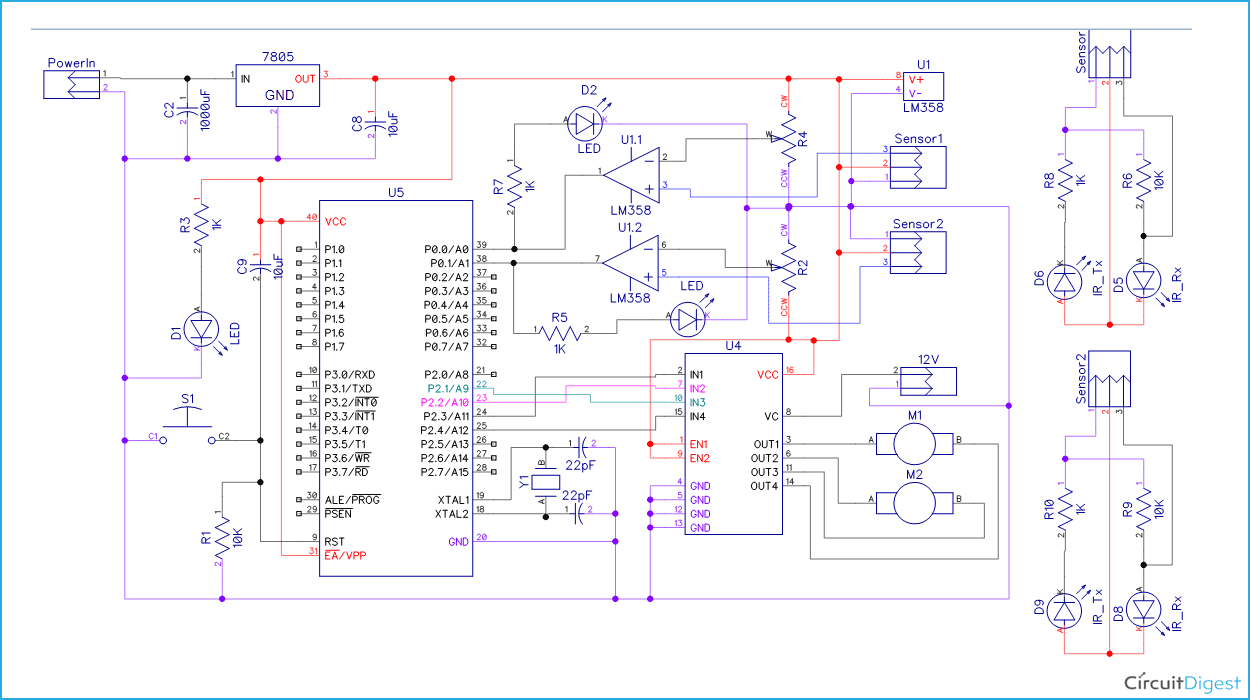Click the 12V supply connector
The width and height of the screenshot is (1250, 700).
(928, 380)
